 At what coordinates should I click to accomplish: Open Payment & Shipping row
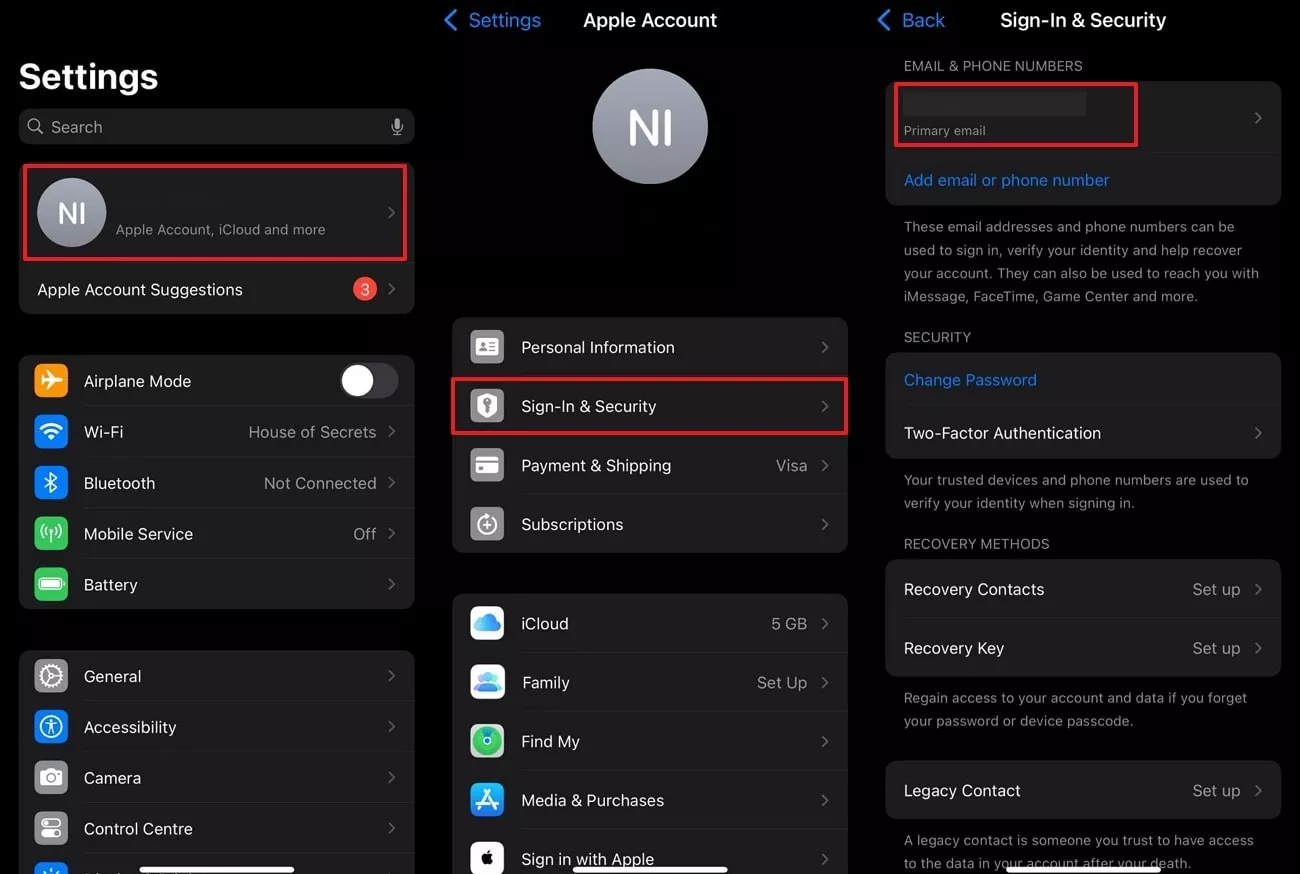coord(650,465)
